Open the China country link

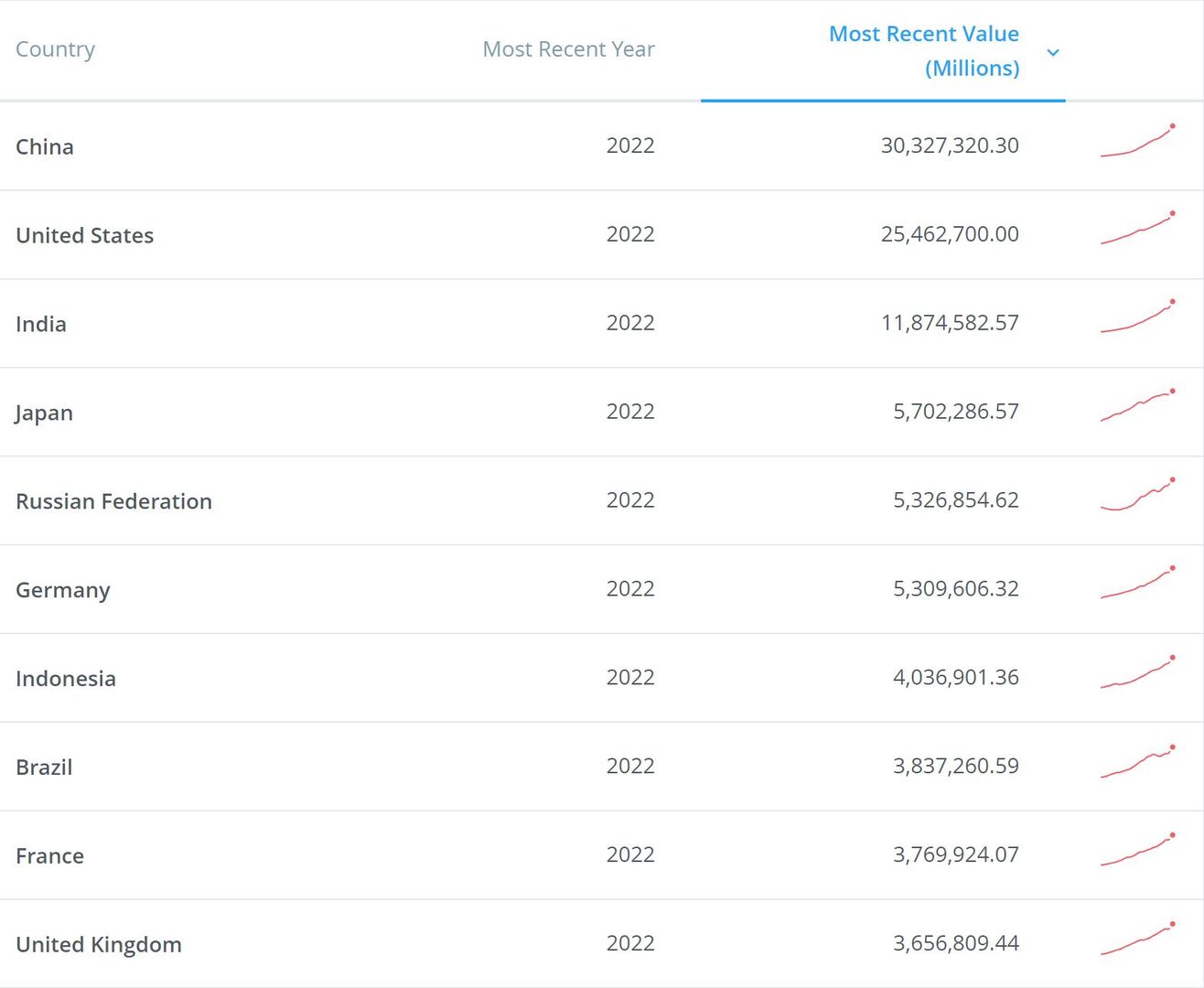coord(45,146)
